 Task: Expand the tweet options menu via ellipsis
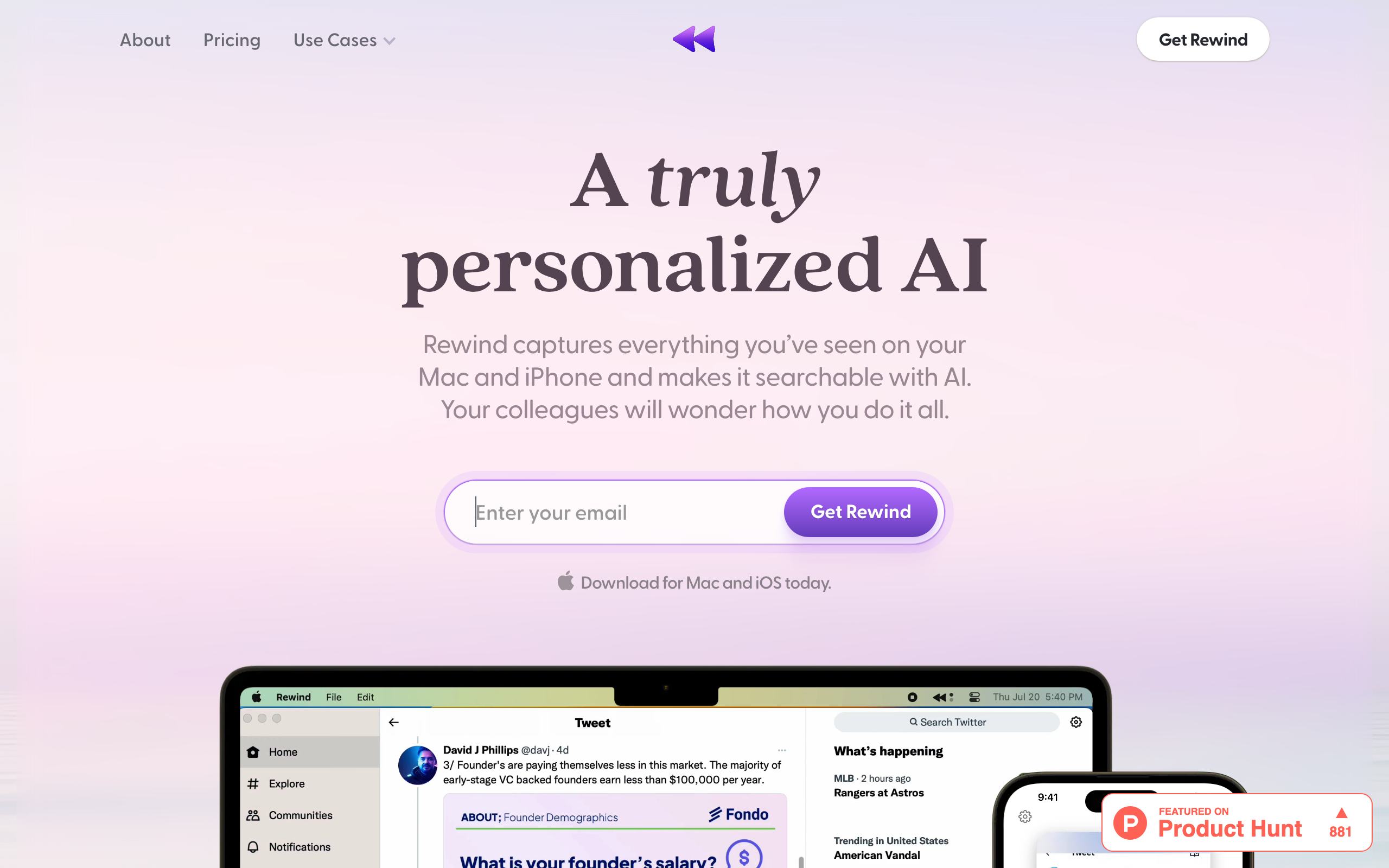pyautogui.click(x=782, y=747)
